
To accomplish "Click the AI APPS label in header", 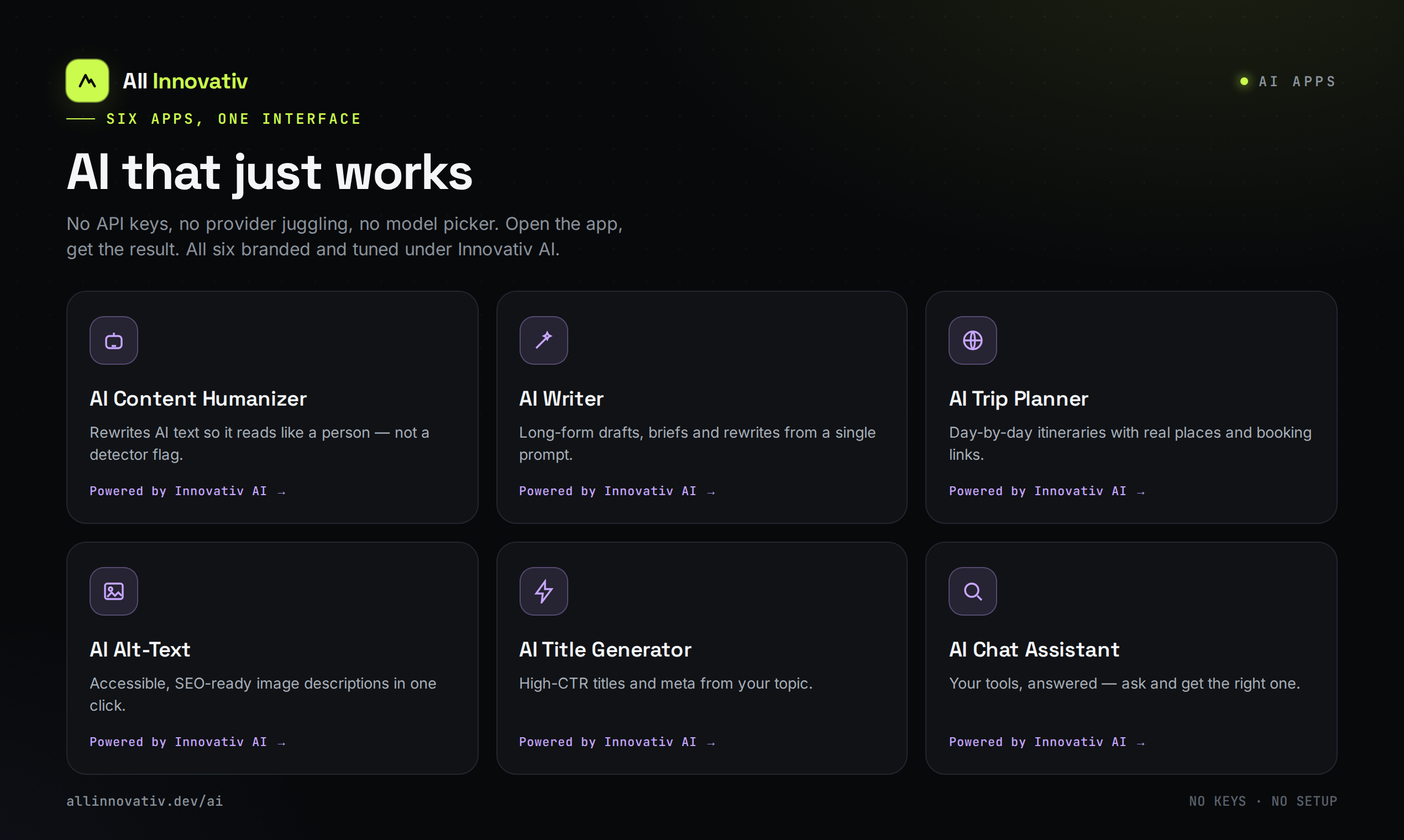I will click(x=1297, y=81).
